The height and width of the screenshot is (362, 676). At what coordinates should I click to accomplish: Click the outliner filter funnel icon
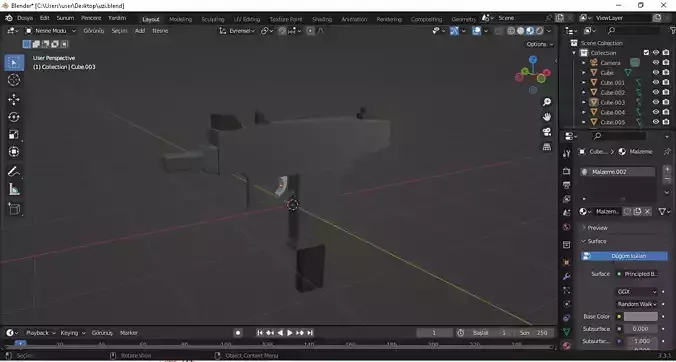[672, 30]
